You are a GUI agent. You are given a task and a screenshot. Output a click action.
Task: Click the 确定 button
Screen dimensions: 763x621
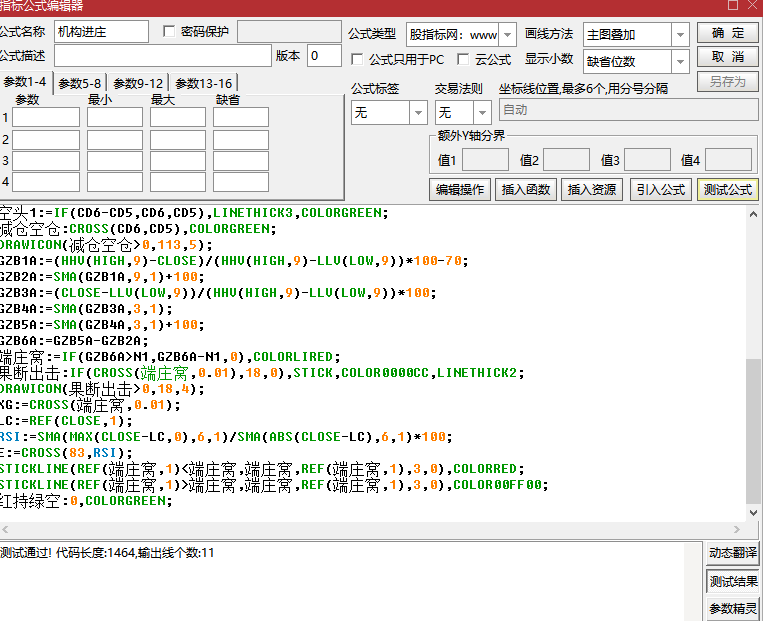[727, 33]
